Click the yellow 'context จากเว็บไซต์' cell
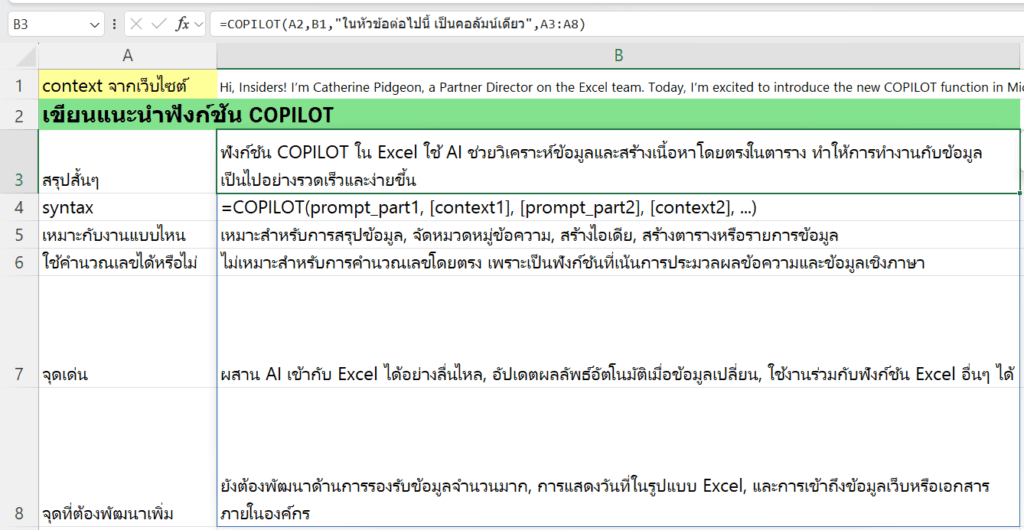This screenshot has height=530, width=1024. point(127,85)
